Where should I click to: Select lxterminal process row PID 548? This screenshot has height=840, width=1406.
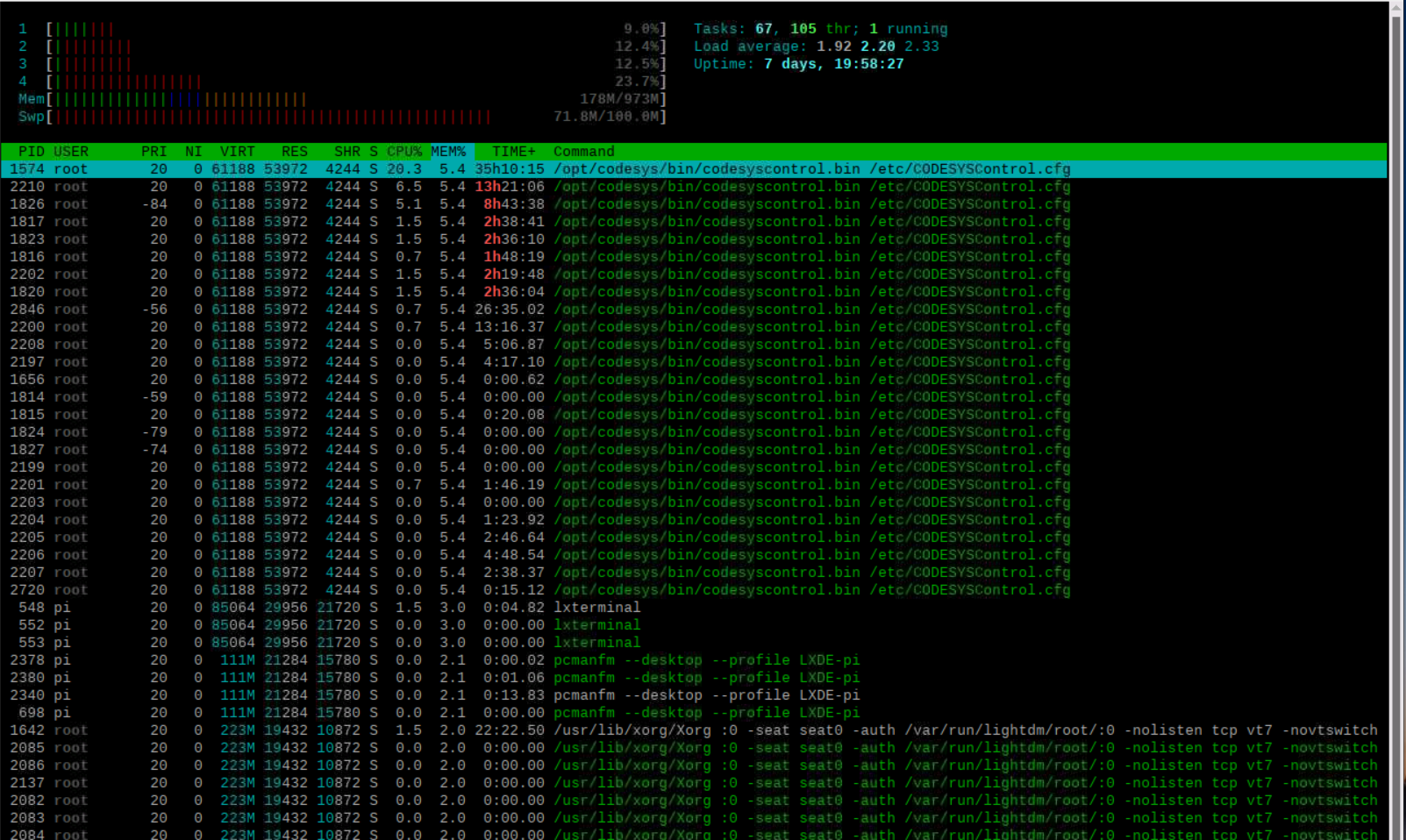(x=694, y=608)
